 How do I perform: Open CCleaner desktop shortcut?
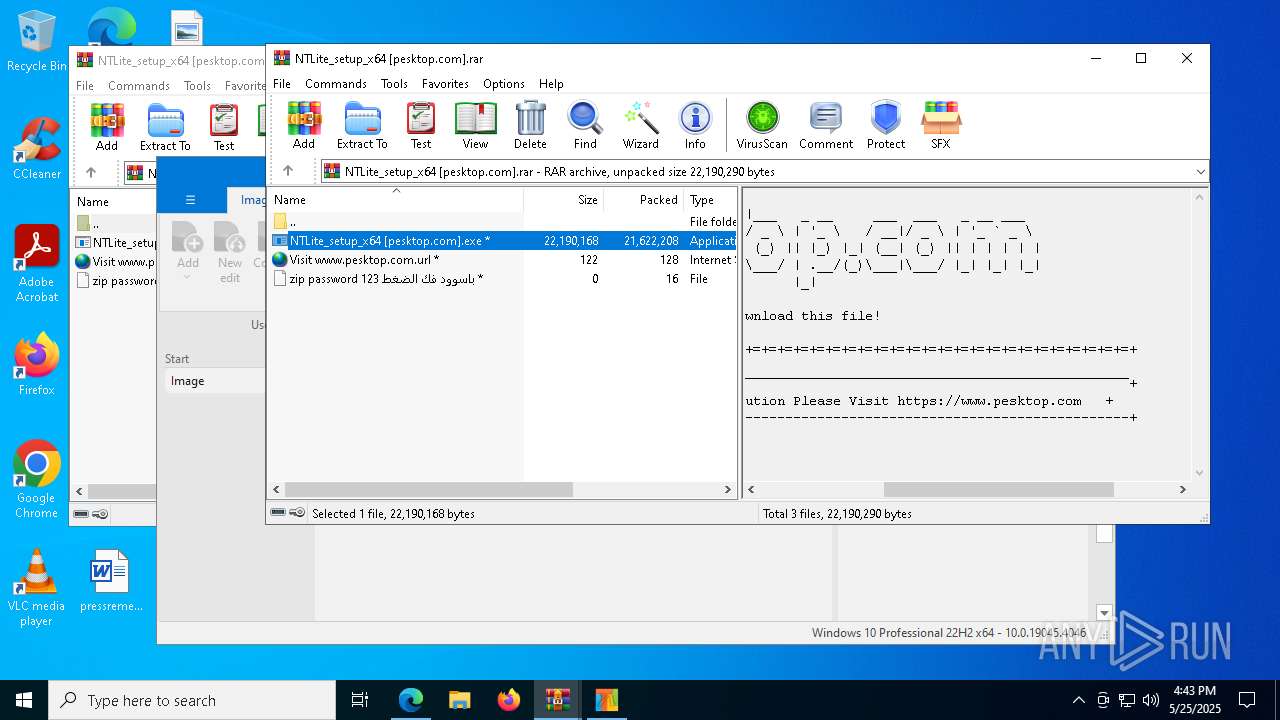coord(37,148)
